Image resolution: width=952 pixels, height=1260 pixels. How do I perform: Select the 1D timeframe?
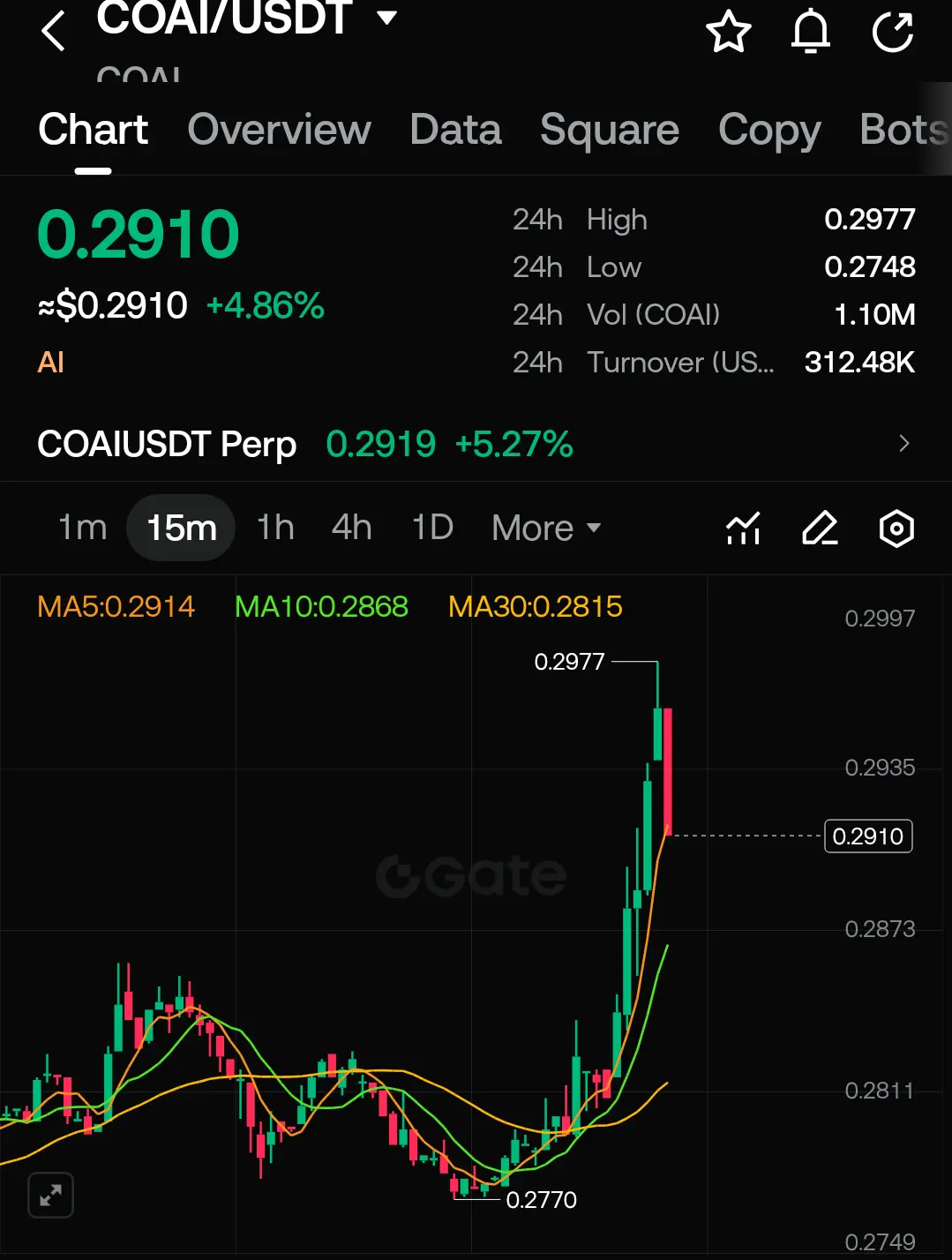click(x=432, y=528)
